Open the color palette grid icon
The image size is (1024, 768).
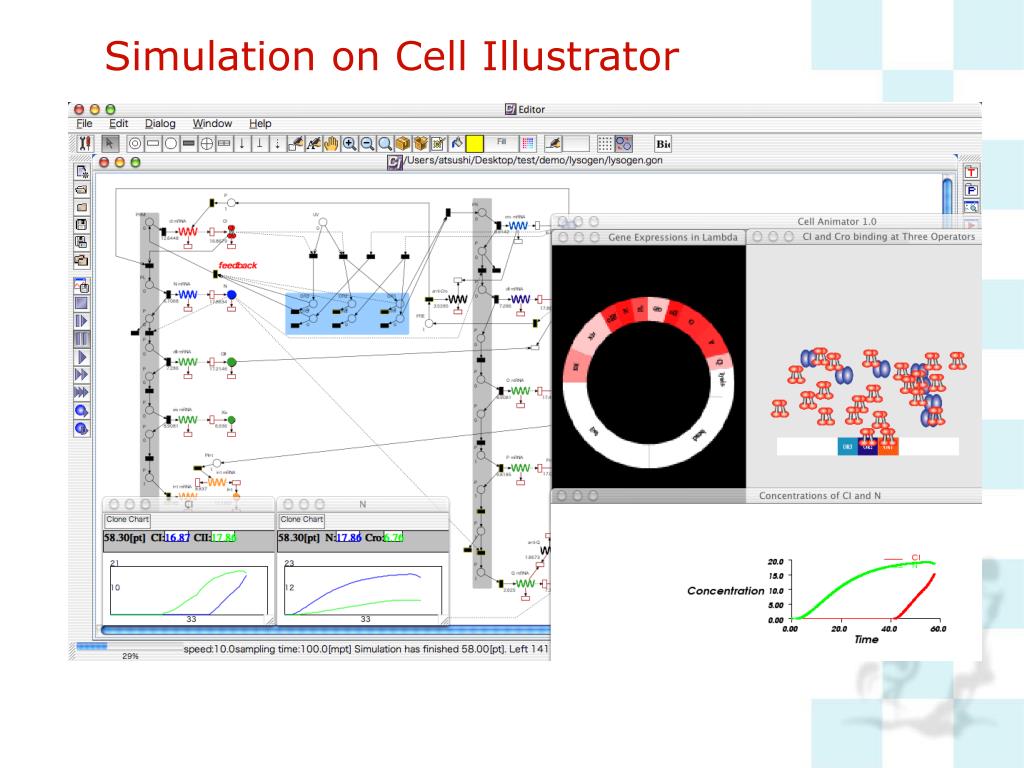tap(528, 144)
